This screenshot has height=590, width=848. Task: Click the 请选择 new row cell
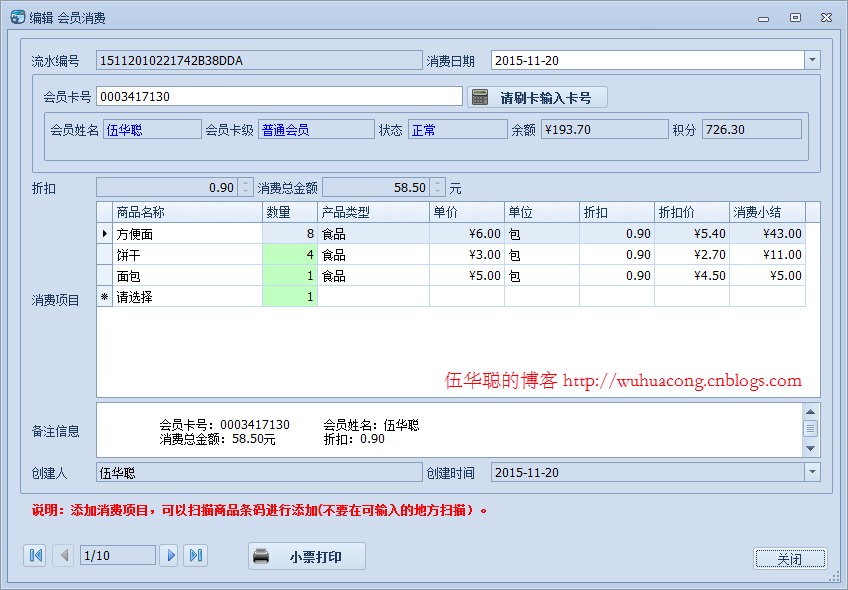(187, 297)
